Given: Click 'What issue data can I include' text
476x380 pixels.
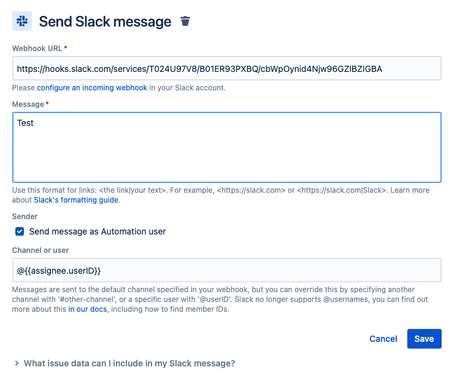Looking at the screenshot, I should pyautogui.click(x=129, y=363).
